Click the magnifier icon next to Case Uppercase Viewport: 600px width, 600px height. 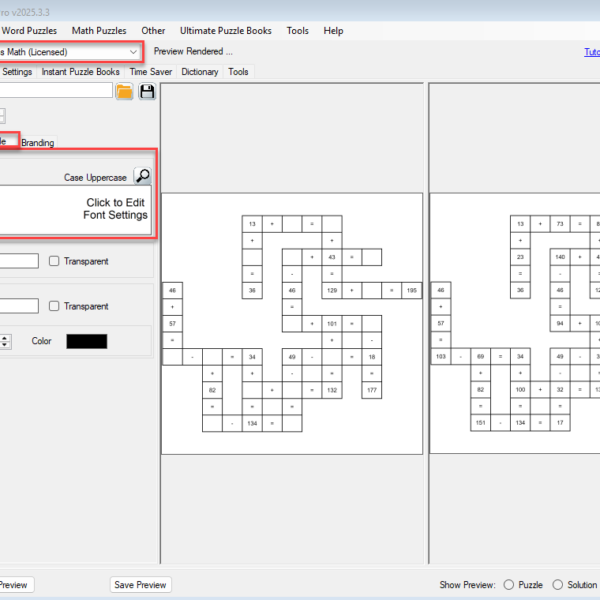[142, 177]
